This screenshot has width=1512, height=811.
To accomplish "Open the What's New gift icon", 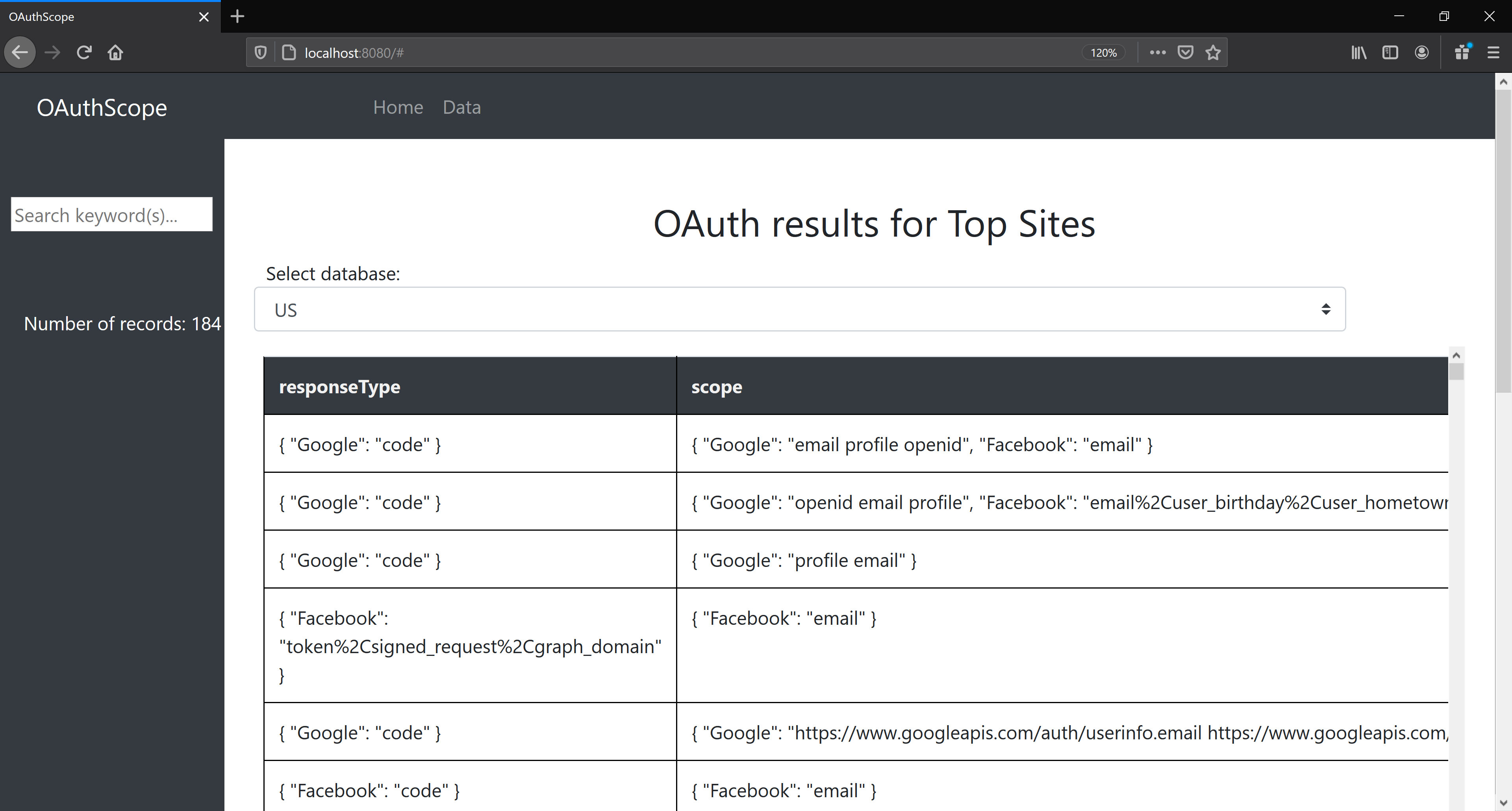I will point(1462,53).
